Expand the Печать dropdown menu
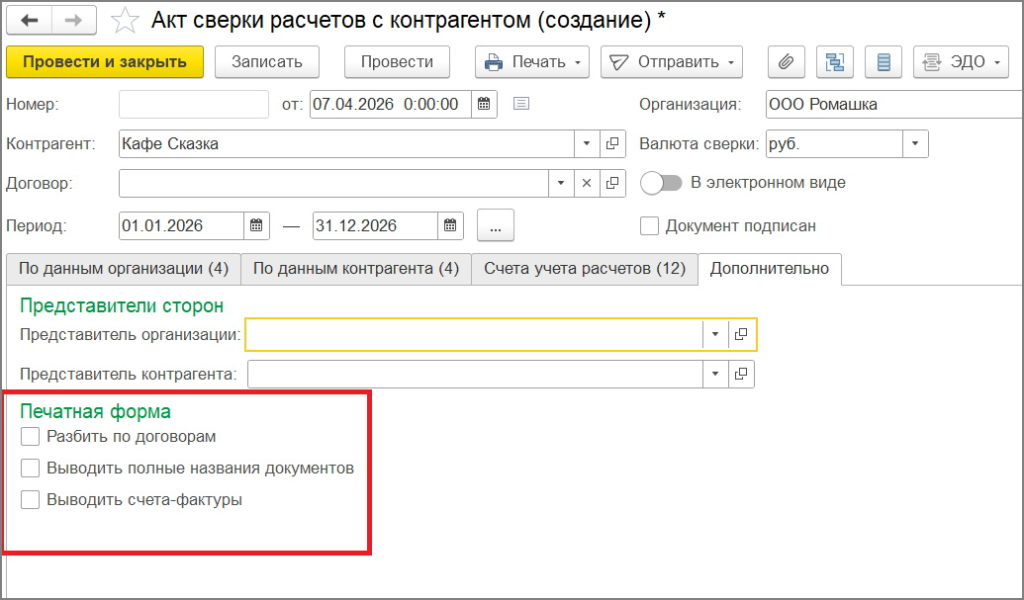This screenshot has width=1024, height=600. 577,62
